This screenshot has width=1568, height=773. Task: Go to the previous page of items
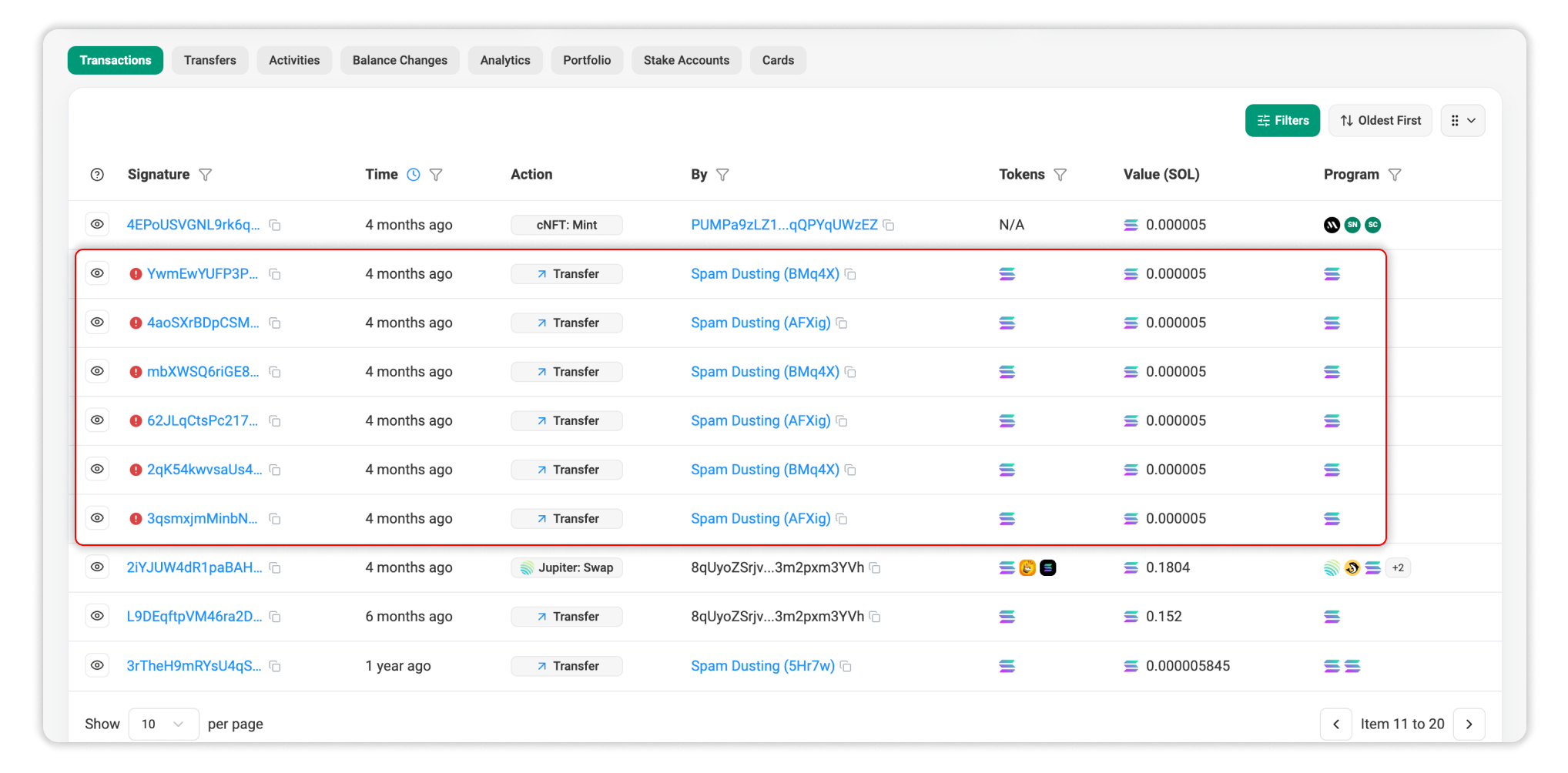tap(1336, 724)
